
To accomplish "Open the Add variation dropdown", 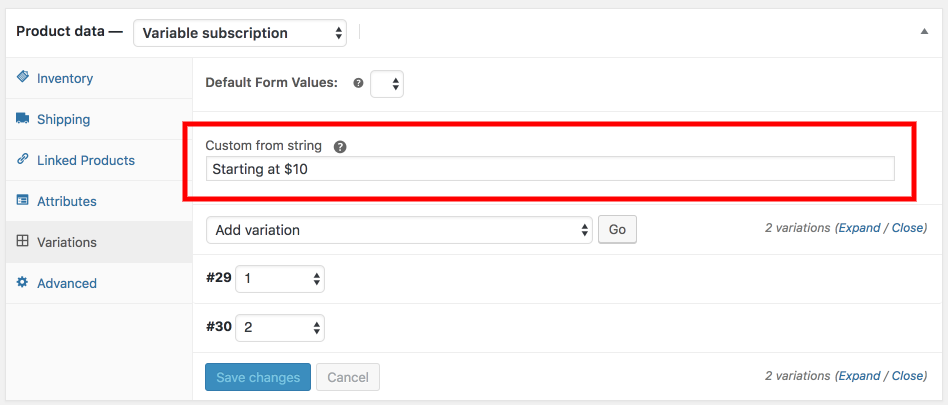I will 399,230.
